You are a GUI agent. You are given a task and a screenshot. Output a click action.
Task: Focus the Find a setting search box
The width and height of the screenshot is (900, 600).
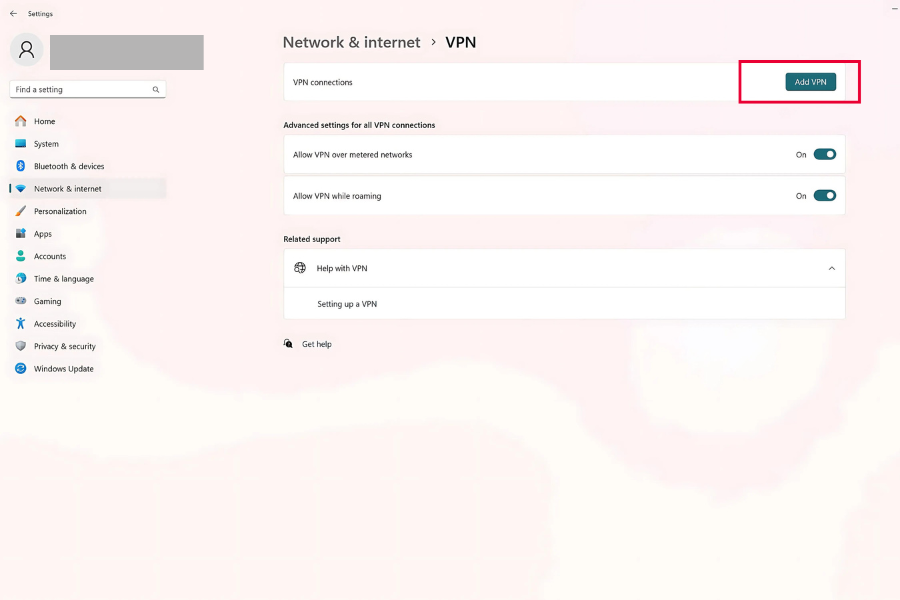[80, 90]
